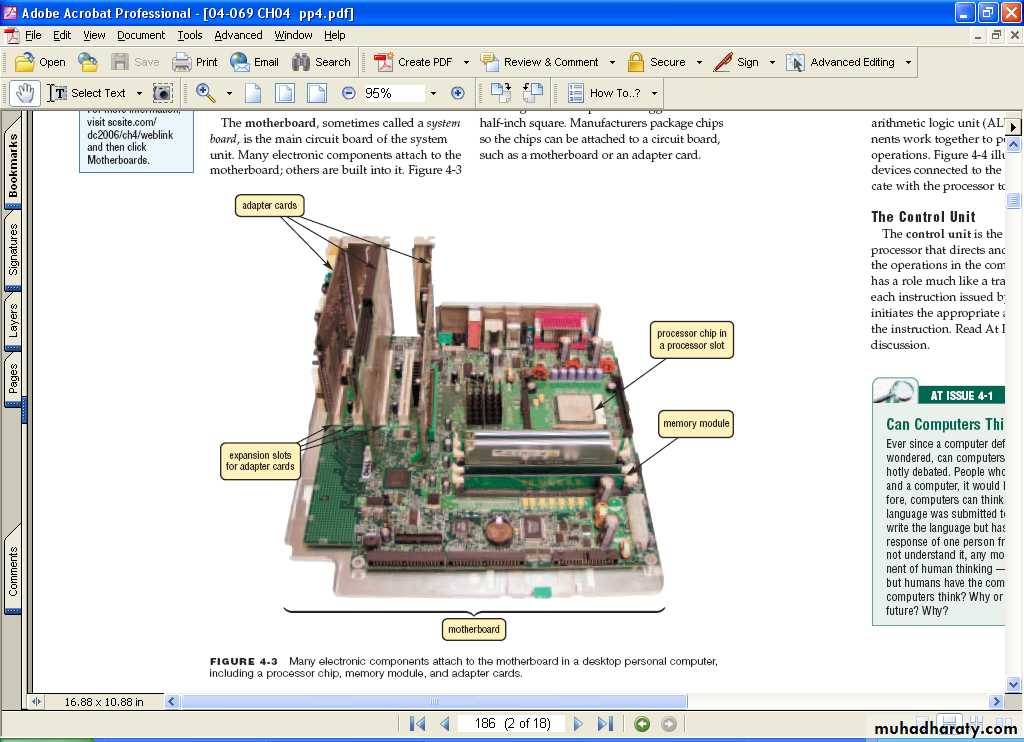Open the Advanced menu

coord(238,35)
